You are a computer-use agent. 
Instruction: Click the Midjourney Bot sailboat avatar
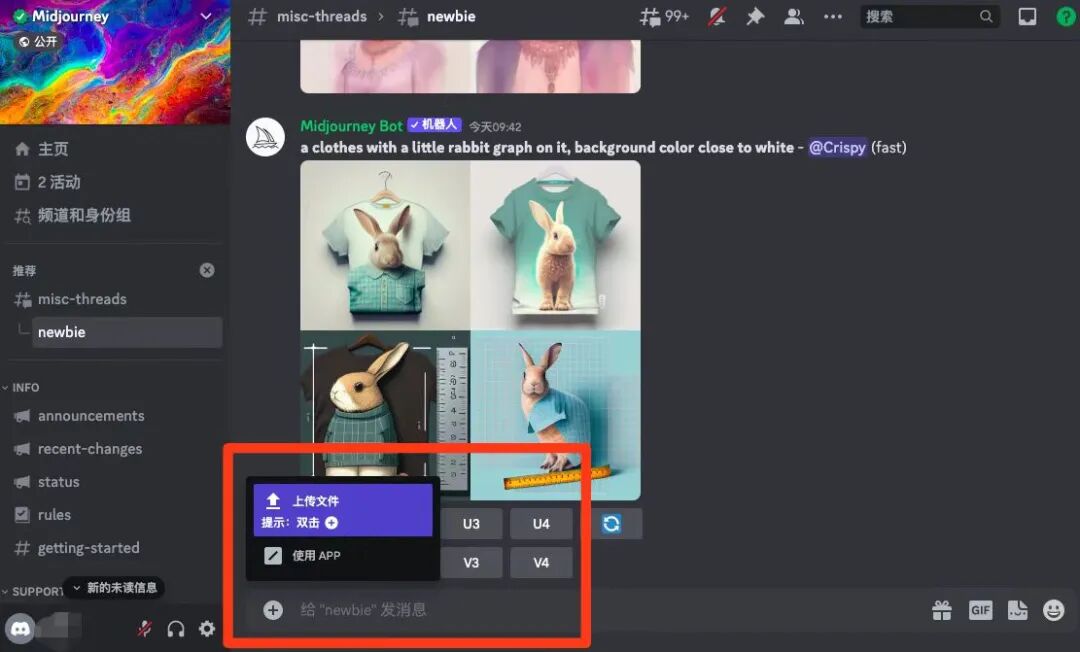click(265, 137)
